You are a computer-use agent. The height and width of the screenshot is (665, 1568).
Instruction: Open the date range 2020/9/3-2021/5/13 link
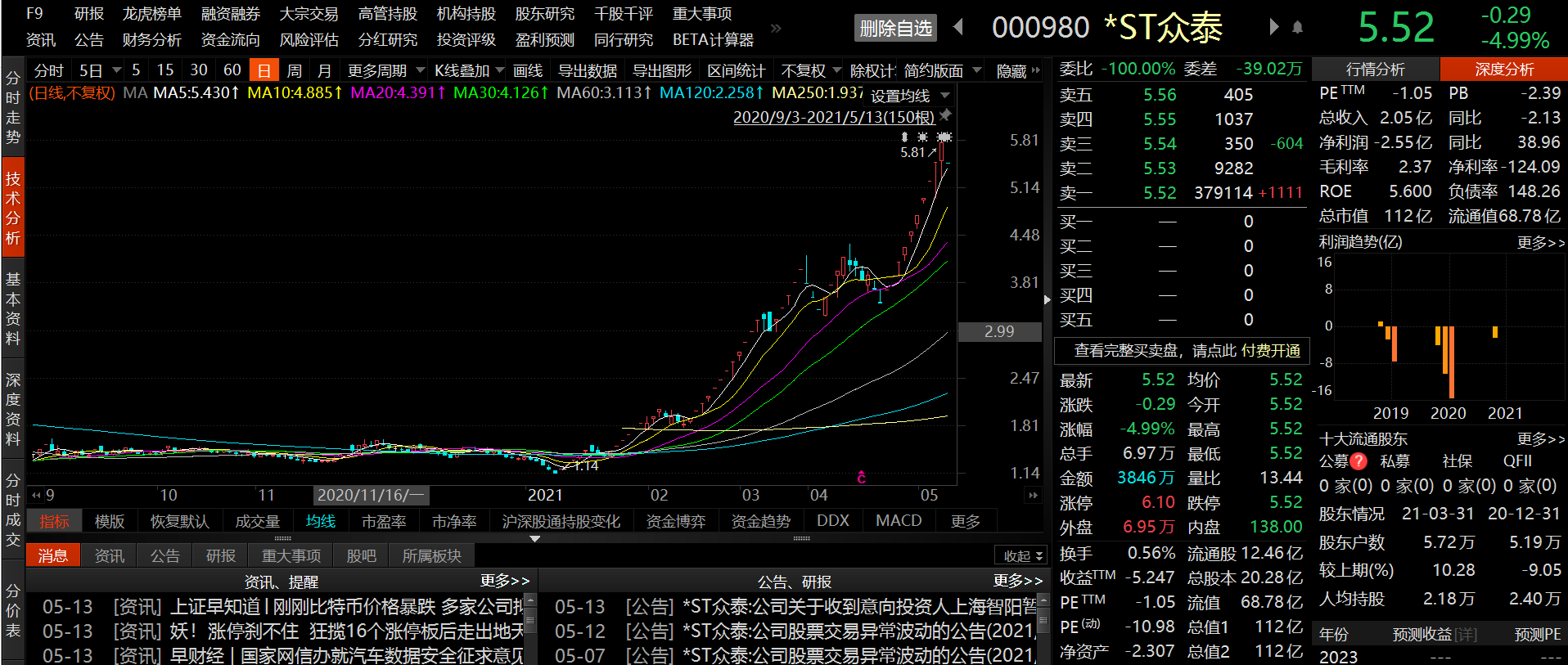tap(833, 117)
